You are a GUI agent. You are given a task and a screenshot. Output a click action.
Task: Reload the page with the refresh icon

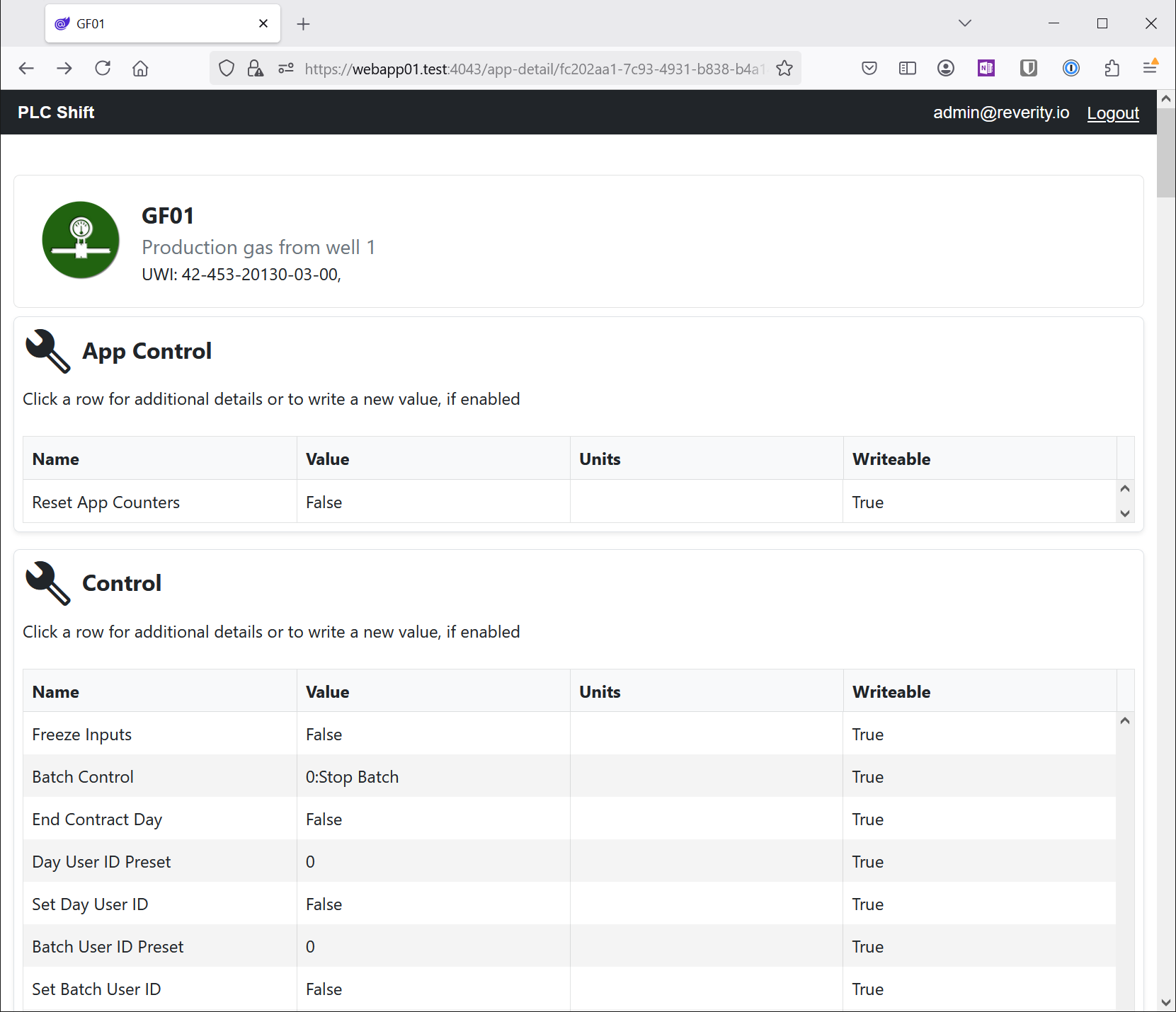pyautogui.click(x=103, y=69)
